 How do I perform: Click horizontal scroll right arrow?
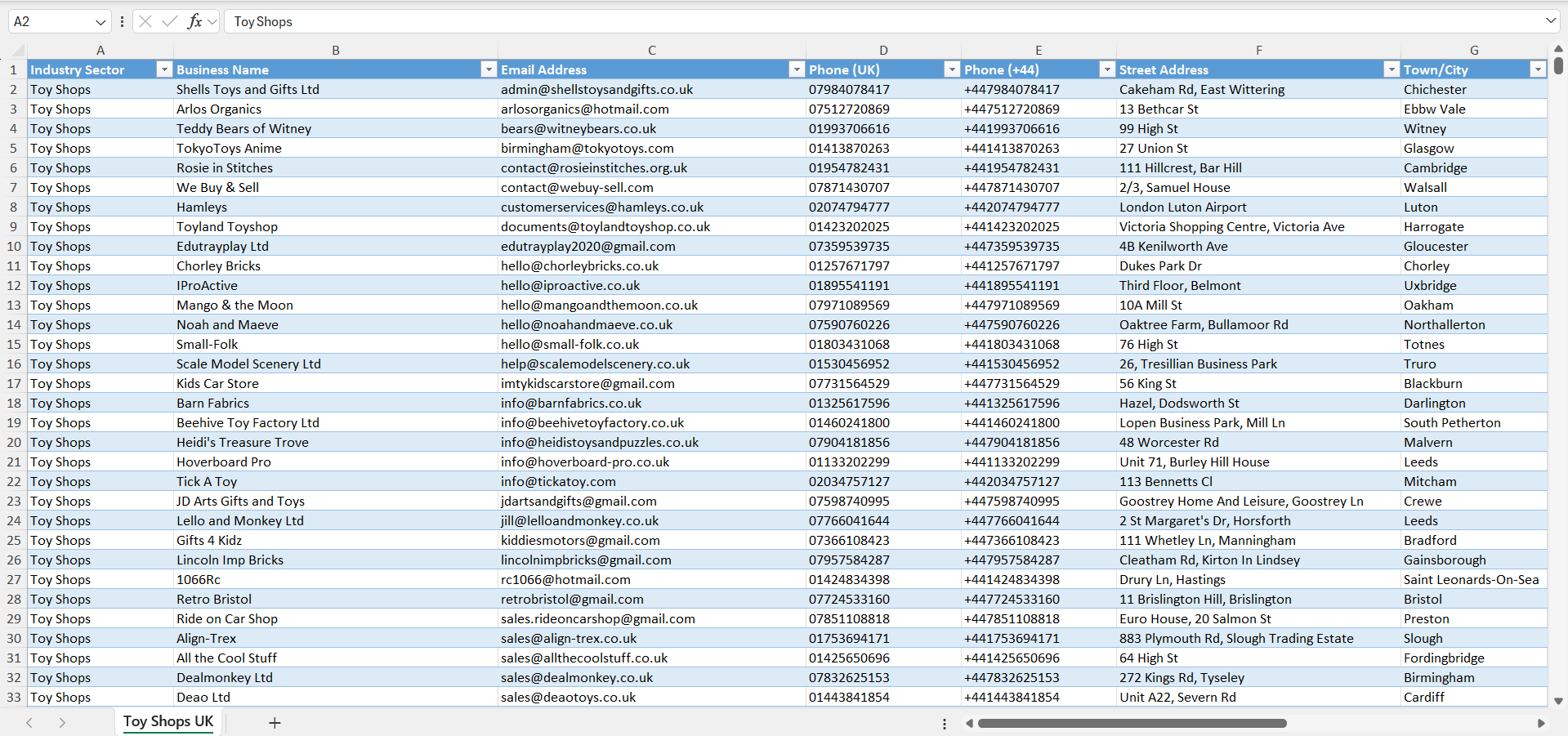point(1541,723)
